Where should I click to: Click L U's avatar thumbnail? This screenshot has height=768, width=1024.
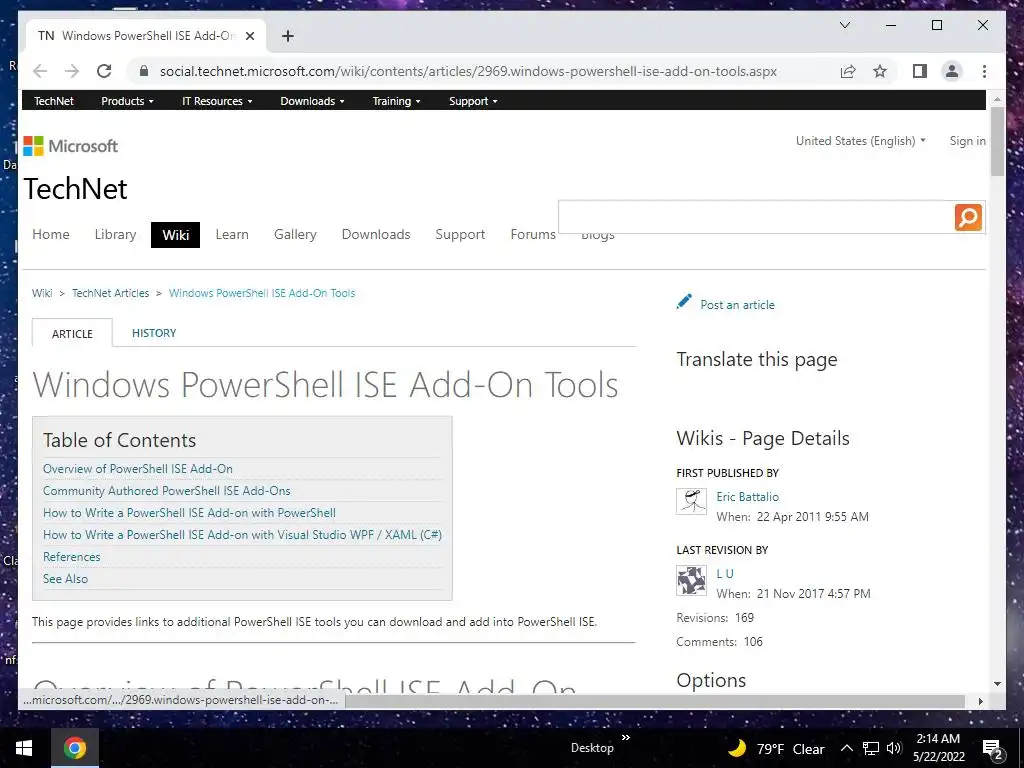click(x=691, y=580)
